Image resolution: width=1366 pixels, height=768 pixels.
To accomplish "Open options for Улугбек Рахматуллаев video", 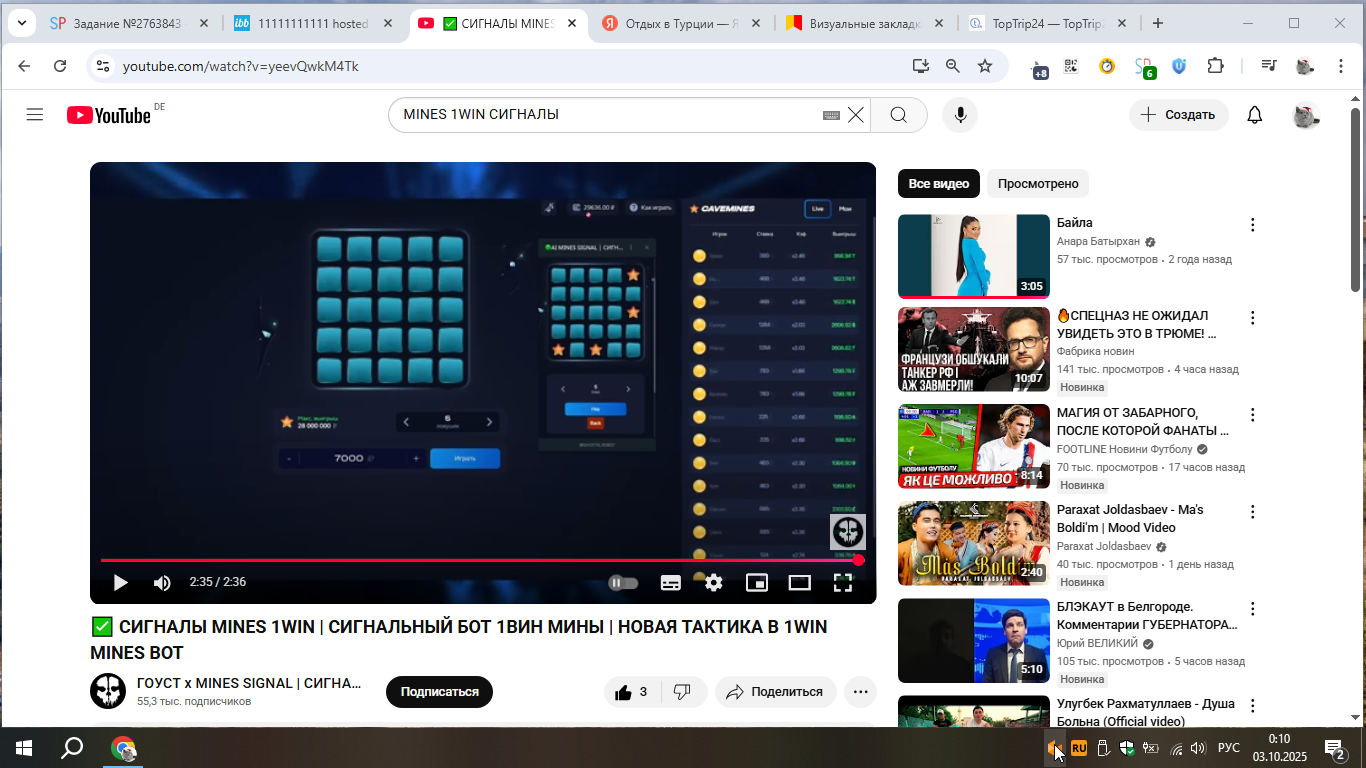I will tap(1252, 705).
